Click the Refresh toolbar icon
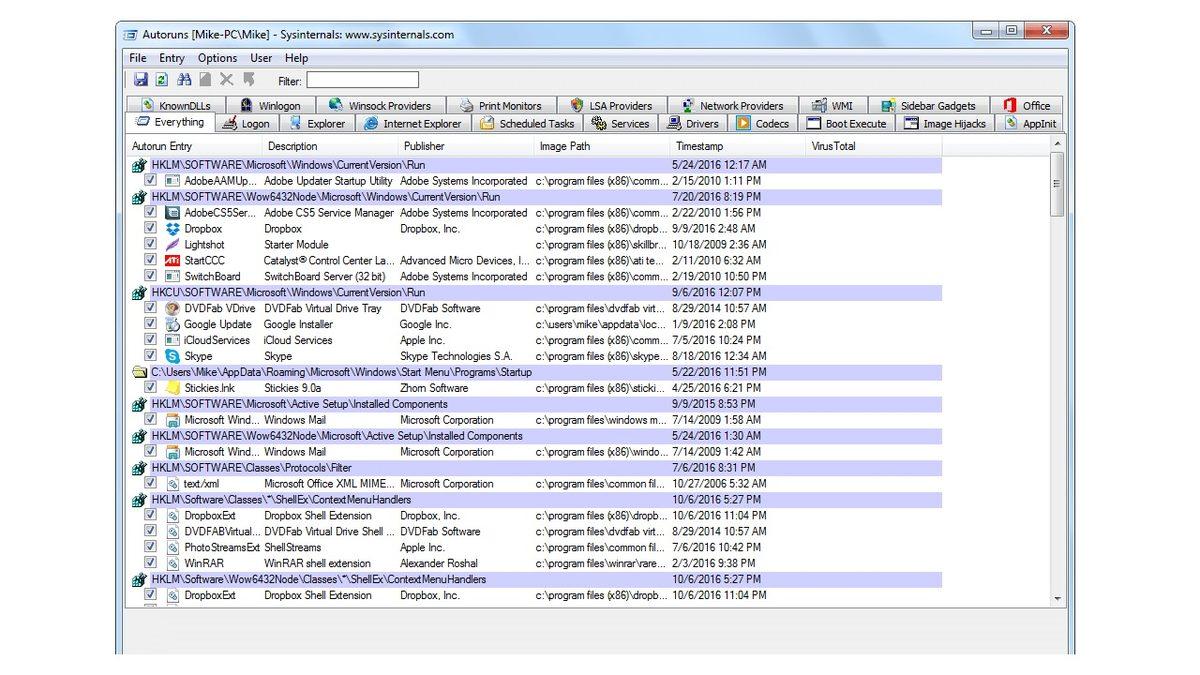Viewport: 1200px width, 675px height. coord(161,80)
